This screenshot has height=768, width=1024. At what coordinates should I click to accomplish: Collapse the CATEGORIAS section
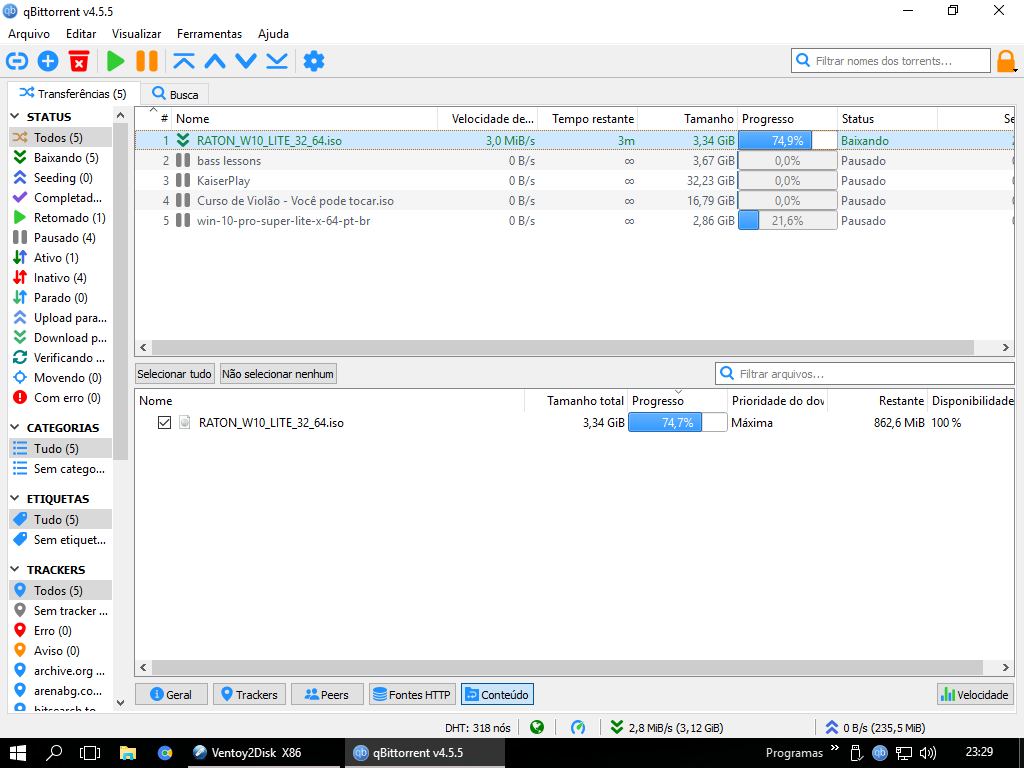[16, 428]
